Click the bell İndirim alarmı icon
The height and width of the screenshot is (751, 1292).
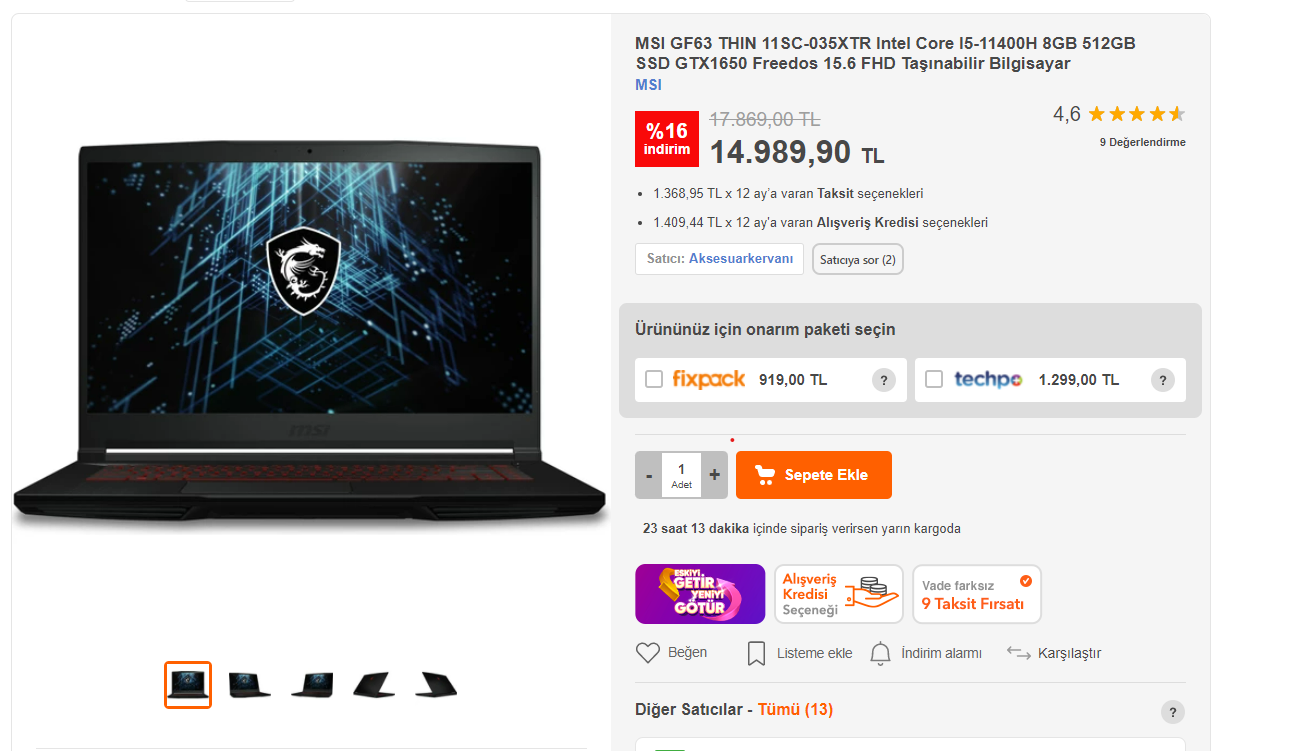(880, 654)
